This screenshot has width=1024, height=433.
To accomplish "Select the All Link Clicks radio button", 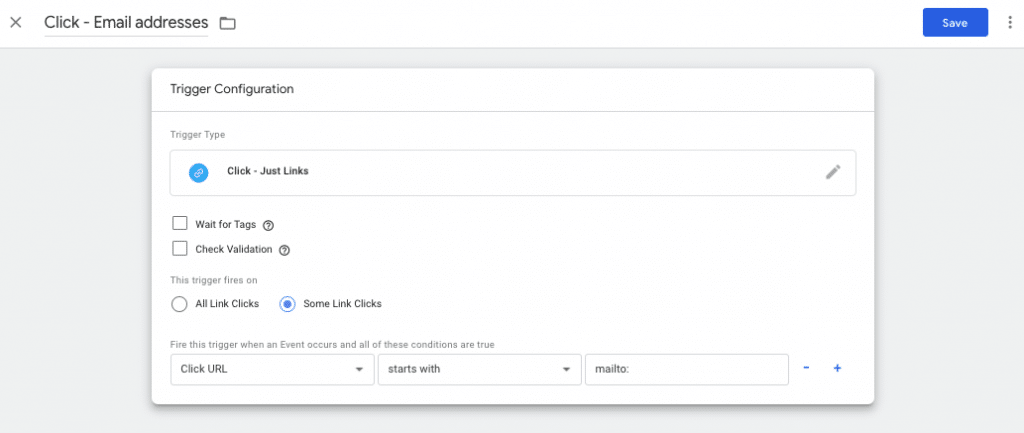I will click(180, 303).
